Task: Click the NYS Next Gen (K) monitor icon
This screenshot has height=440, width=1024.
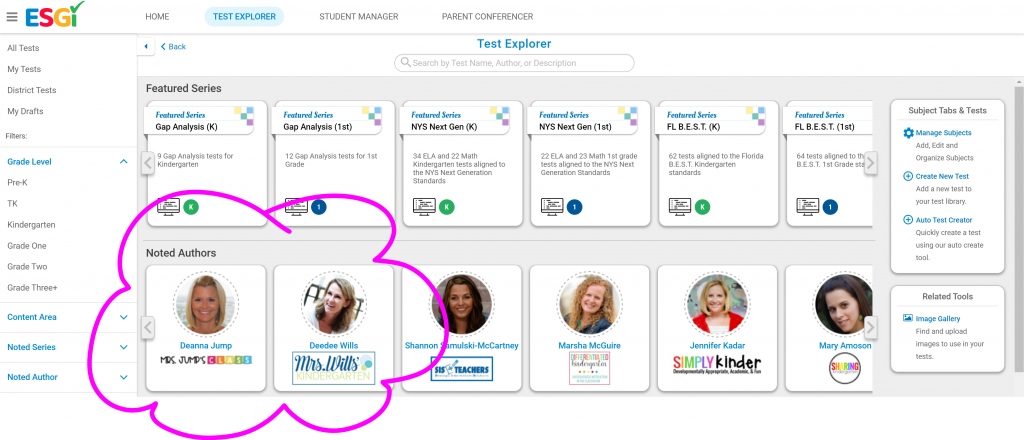Action: [424, 207]
